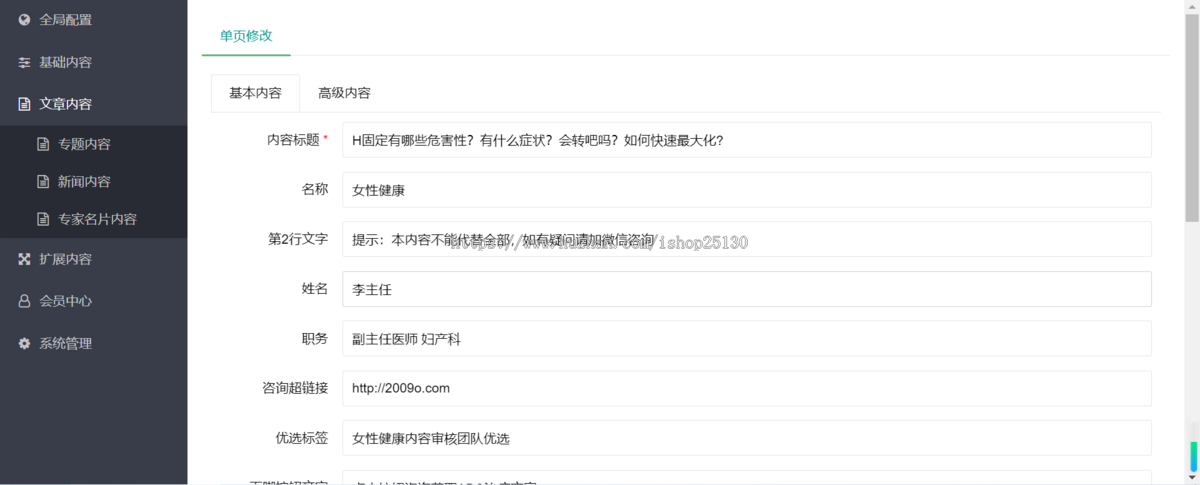Switch to the 高级内容 tab
Image resolution: width=1200 pixels, height=485 pixels.
(x=344, y=93)
